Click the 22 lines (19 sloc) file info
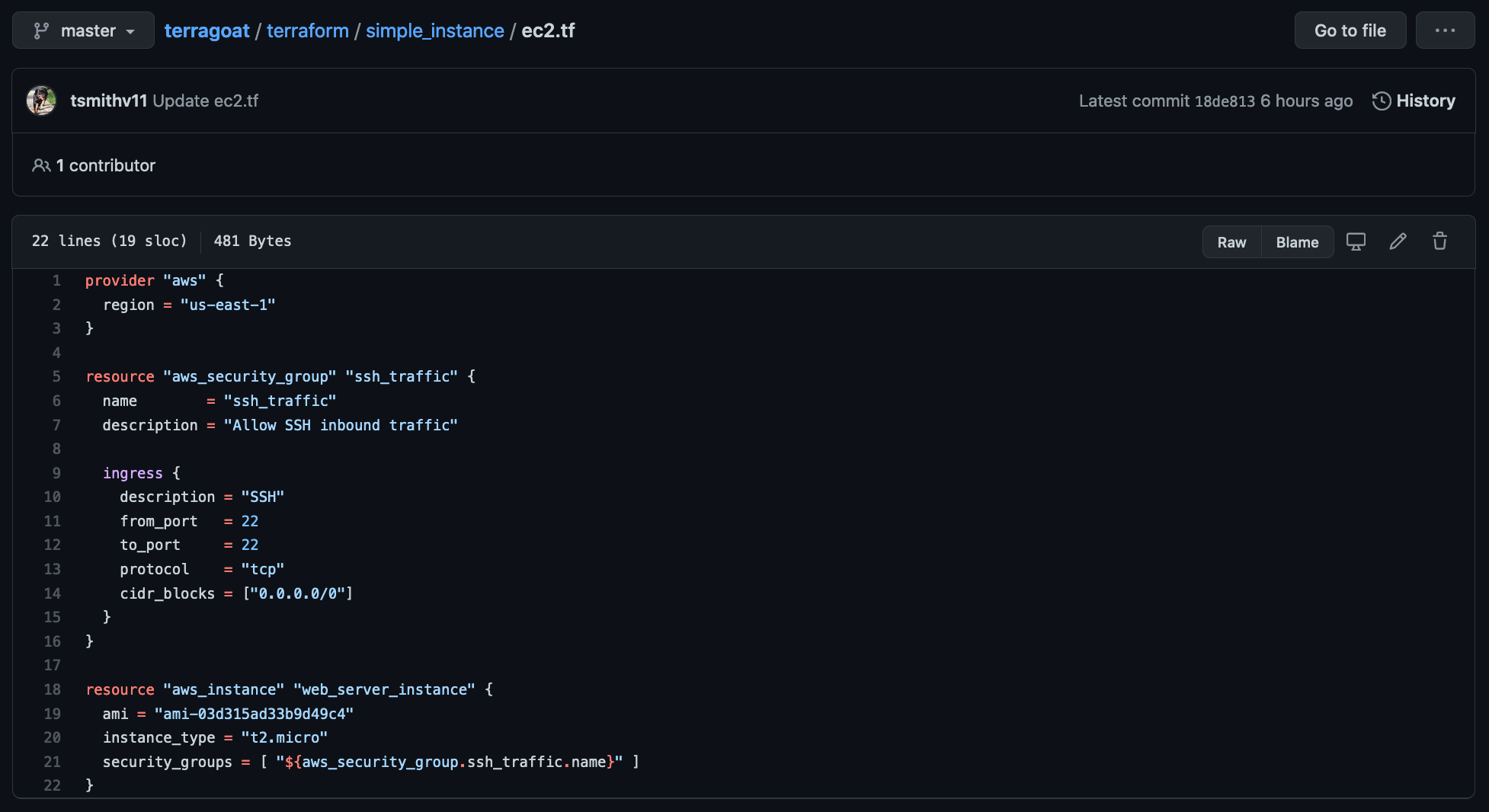 109,241
